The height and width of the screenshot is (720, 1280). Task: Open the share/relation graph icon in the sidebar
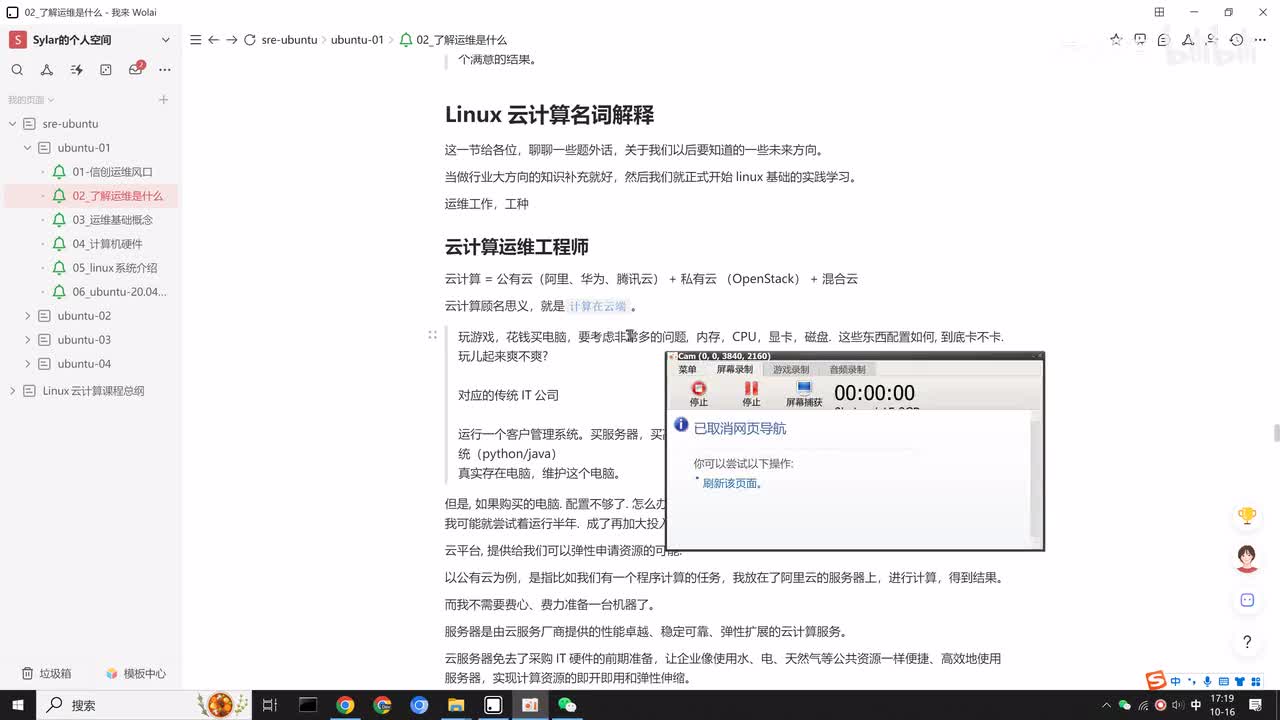(x=47, y=70)
